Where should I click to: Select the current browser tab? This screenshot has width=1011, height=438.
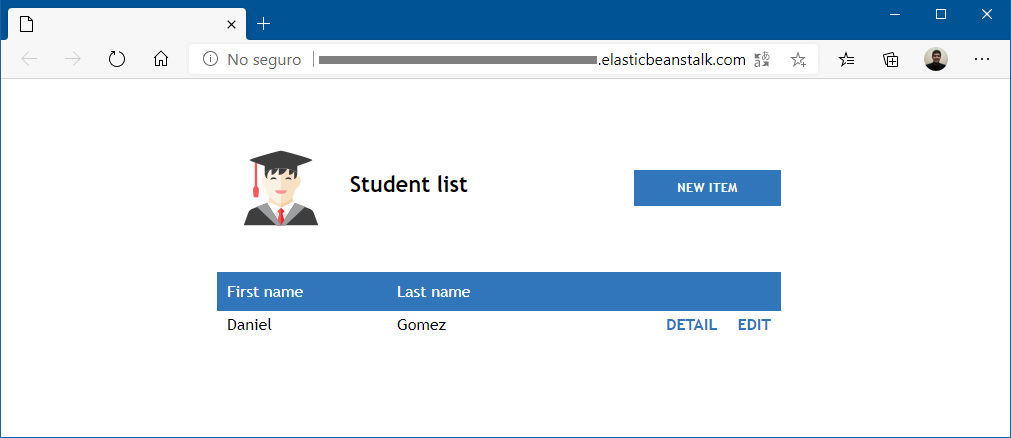[120, 24]
